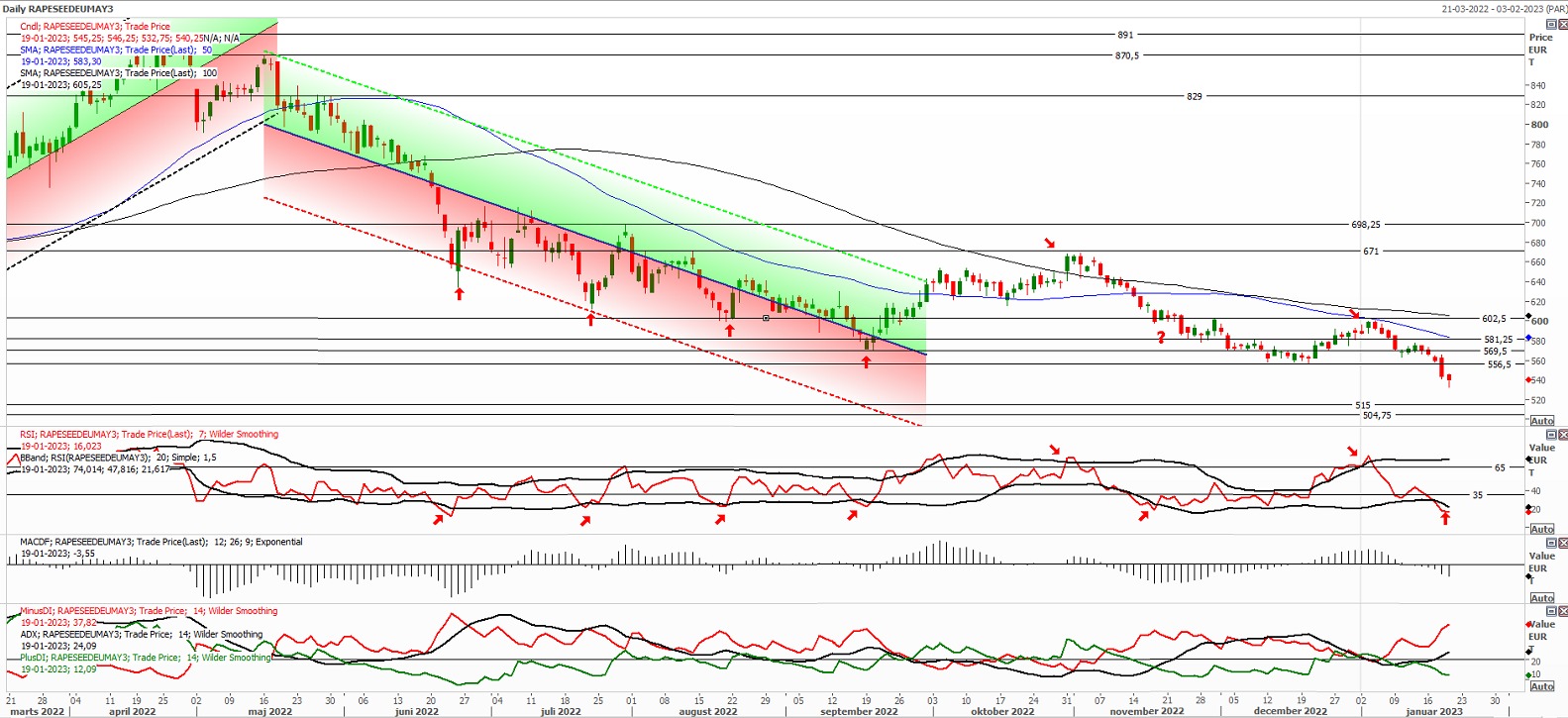Screen dimensions: 1568x718
Task: Select the Cndl RAPESEEDEUMAY3 Trade Price legend
Action: [x=95, y=27]
